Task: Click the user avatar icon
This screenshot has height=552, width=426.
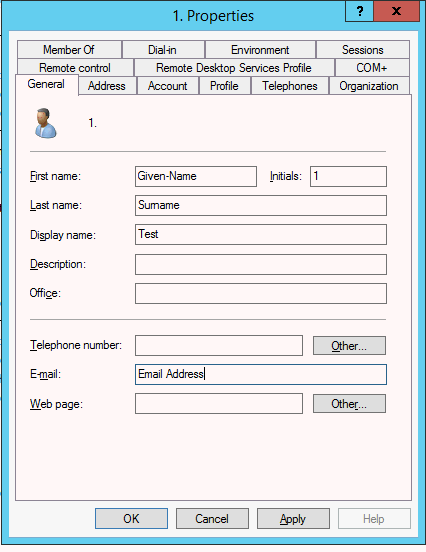Action: pos(46,123)
